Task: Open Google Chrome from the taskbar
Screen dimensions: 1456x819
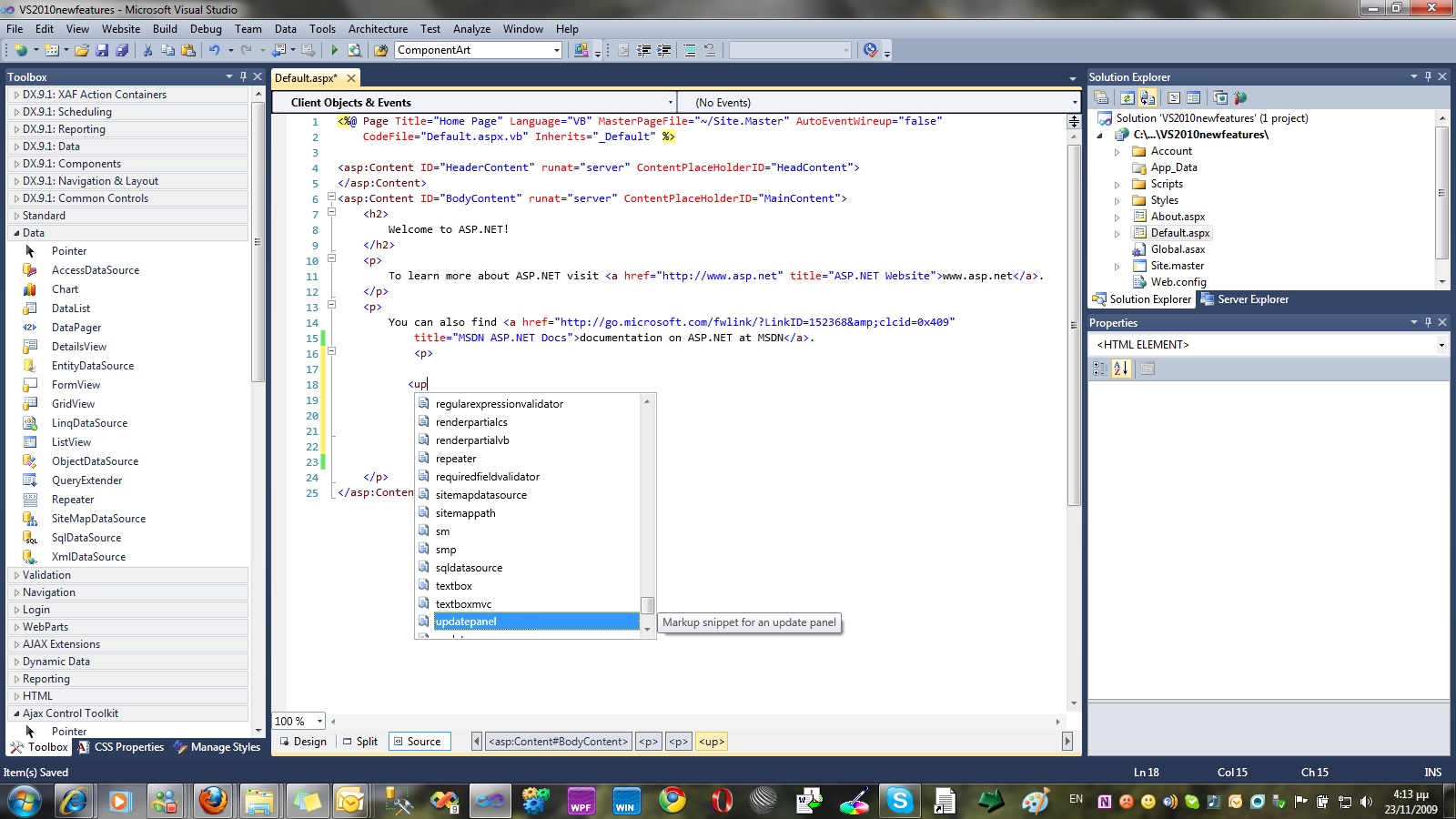Action: (x=672, y=801)
